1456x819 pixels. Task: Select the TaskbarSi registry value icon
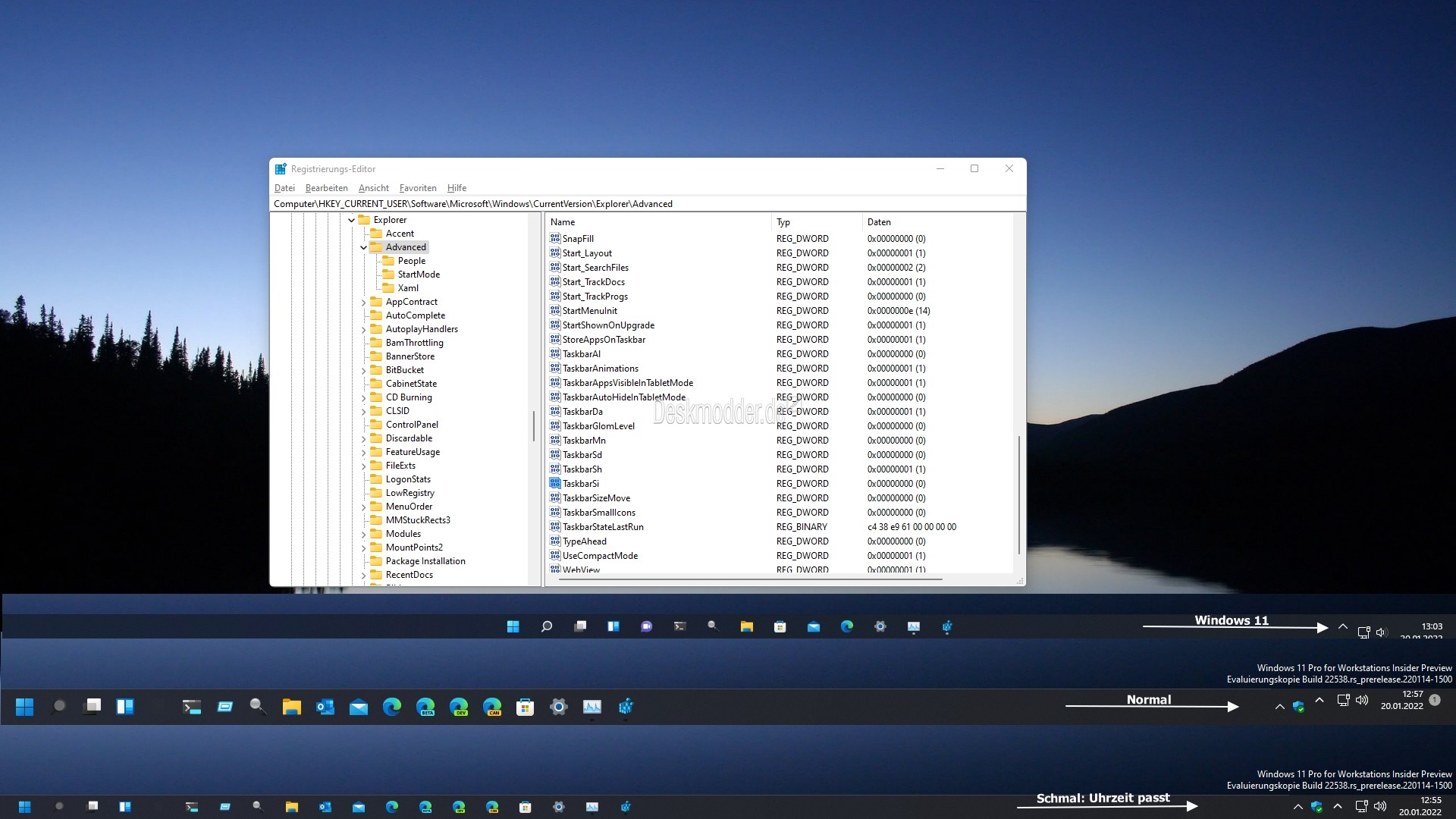coord(555,483)
